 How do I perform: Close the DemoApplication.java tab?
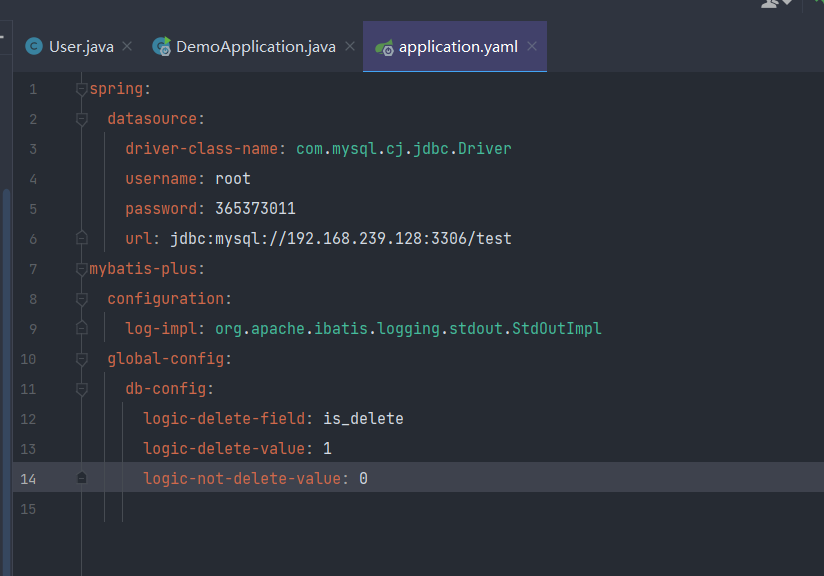click(350, 46)
